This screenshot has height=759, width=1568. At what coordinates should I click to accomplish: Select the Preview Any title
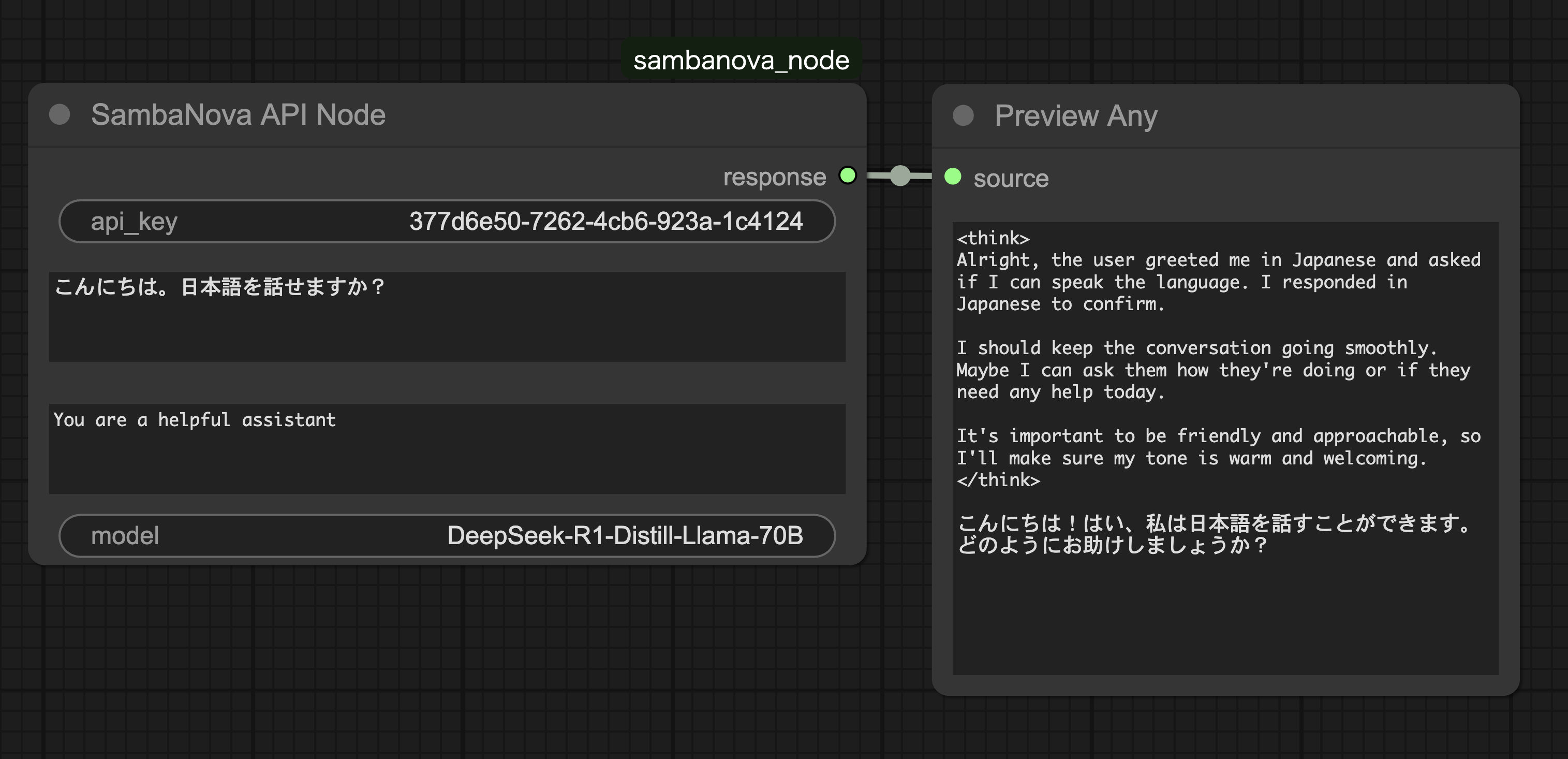pyautogui.click(x=1075, y=116)
